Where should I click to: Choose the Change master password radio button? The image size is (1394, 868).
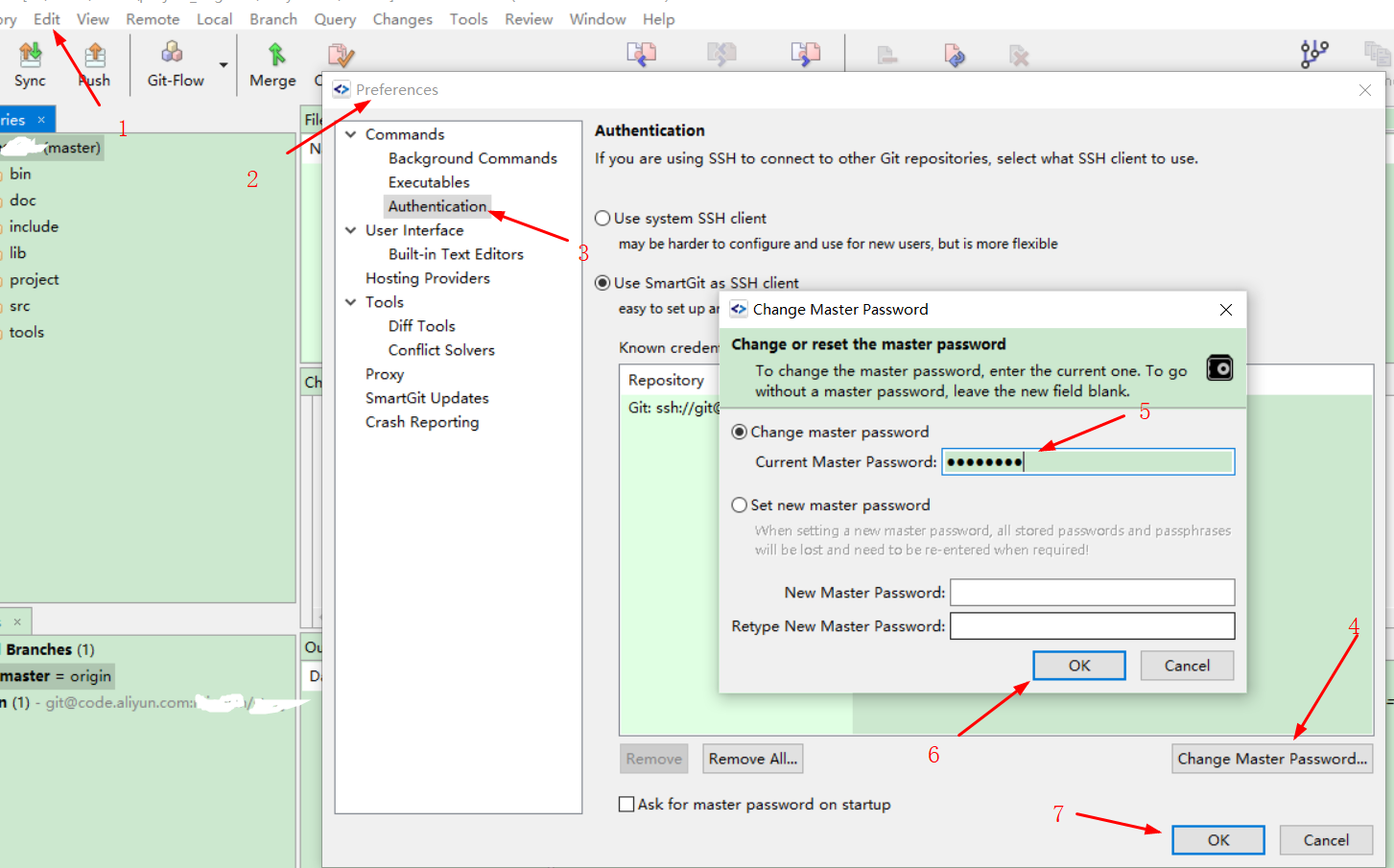tap(740, 432)
